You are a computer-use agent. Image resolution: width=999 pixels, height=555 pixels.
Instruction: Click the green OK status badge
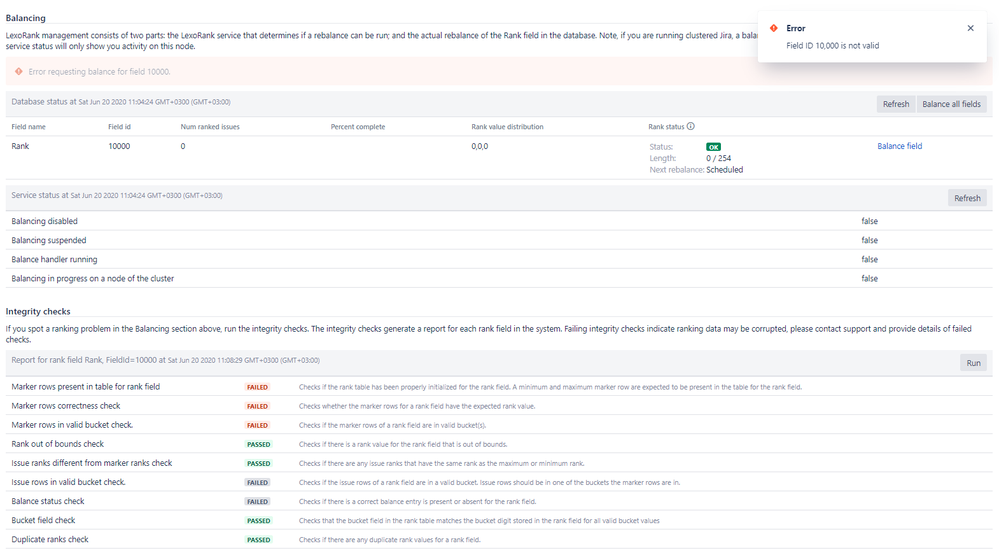pyautogui.click(x=713, y=147)
